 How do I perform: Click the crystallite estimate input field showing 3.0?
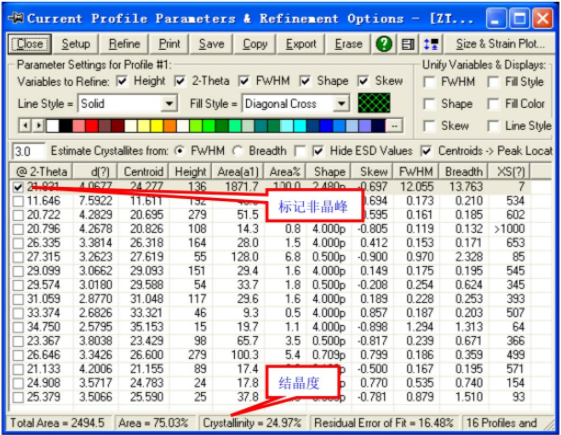[x=28, y=151]
